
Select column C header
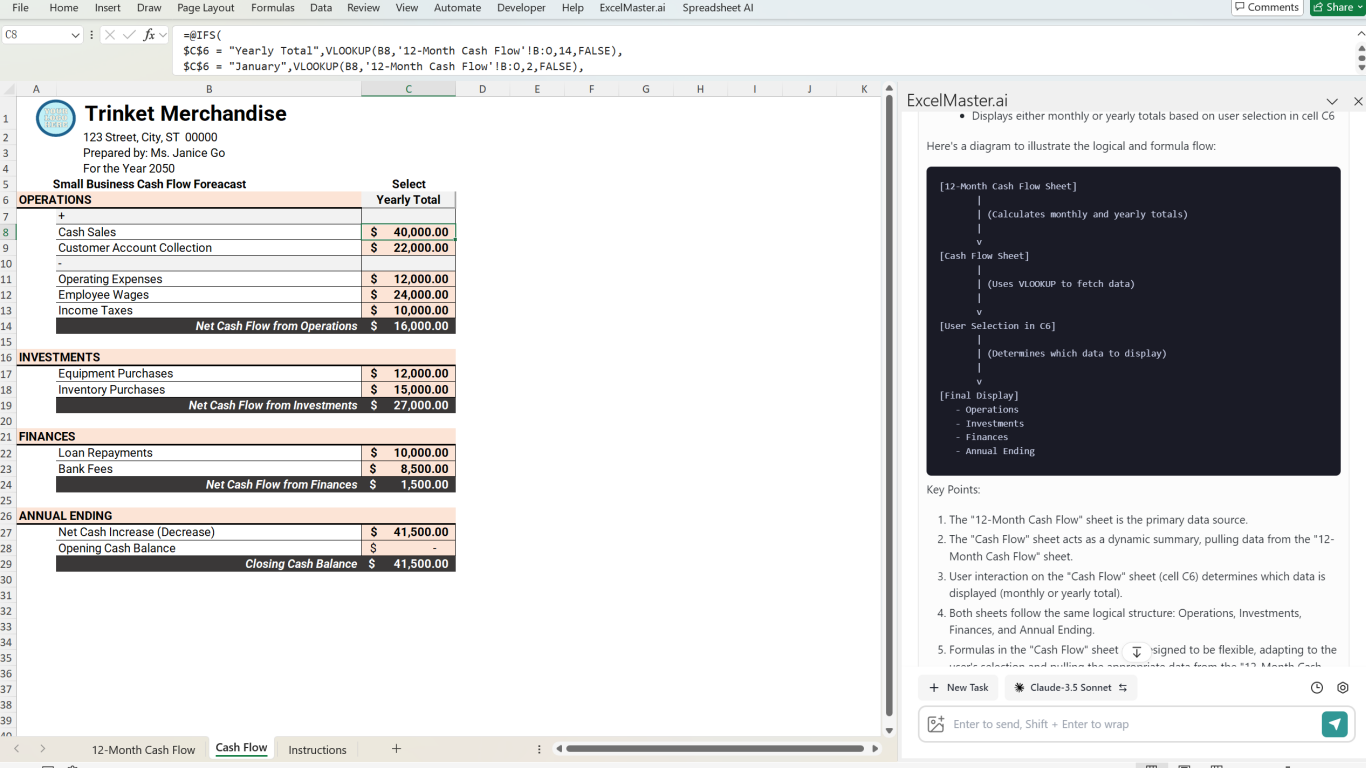click(408, 89)
